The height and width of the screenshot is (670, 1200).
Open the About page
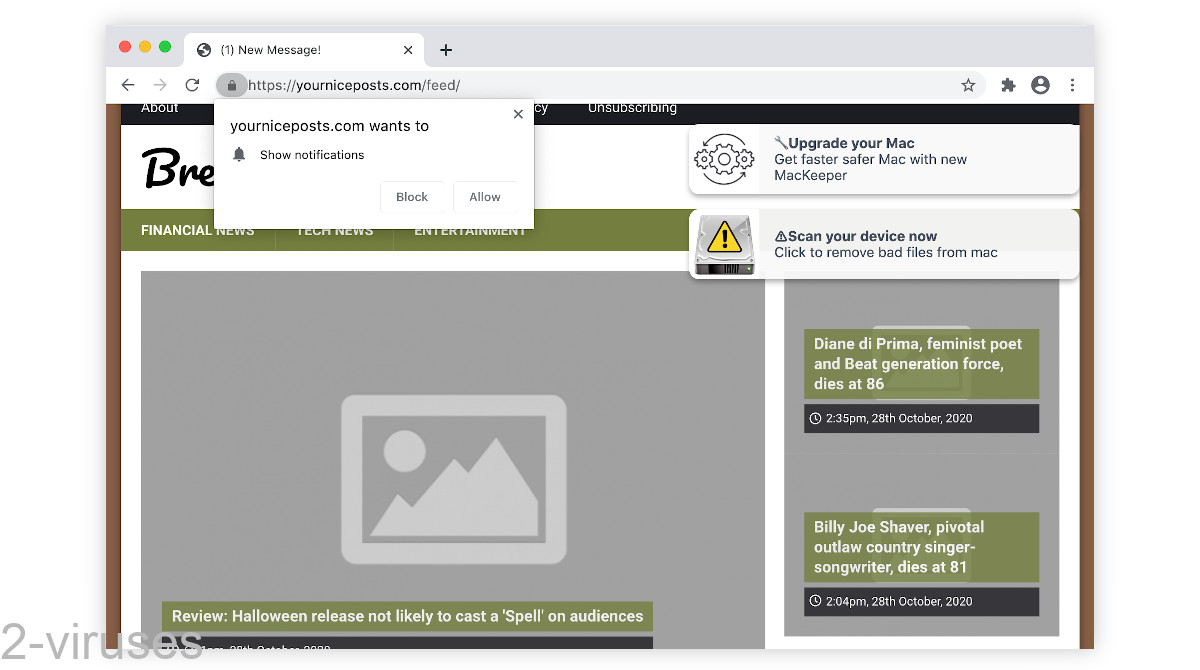(x=159, y=107)
